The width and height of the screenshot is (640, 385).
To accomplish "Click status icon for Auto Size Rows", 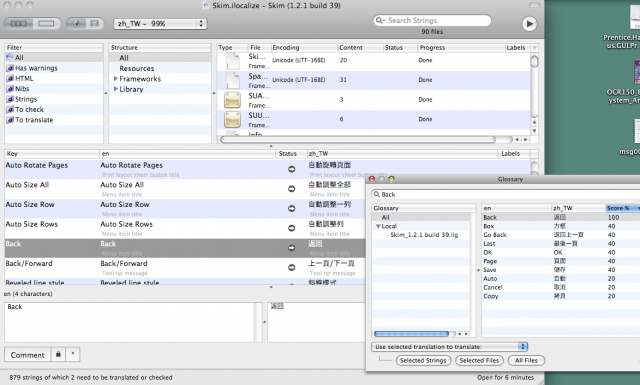I will tap(291, 228).
